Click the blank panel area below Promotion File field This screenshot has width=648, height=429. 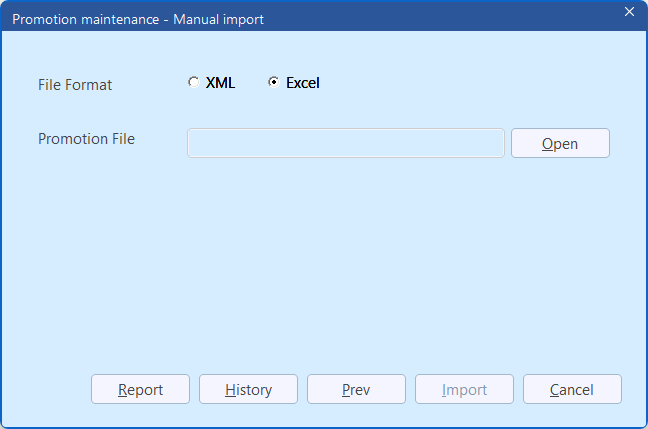(x=345, y=250)
